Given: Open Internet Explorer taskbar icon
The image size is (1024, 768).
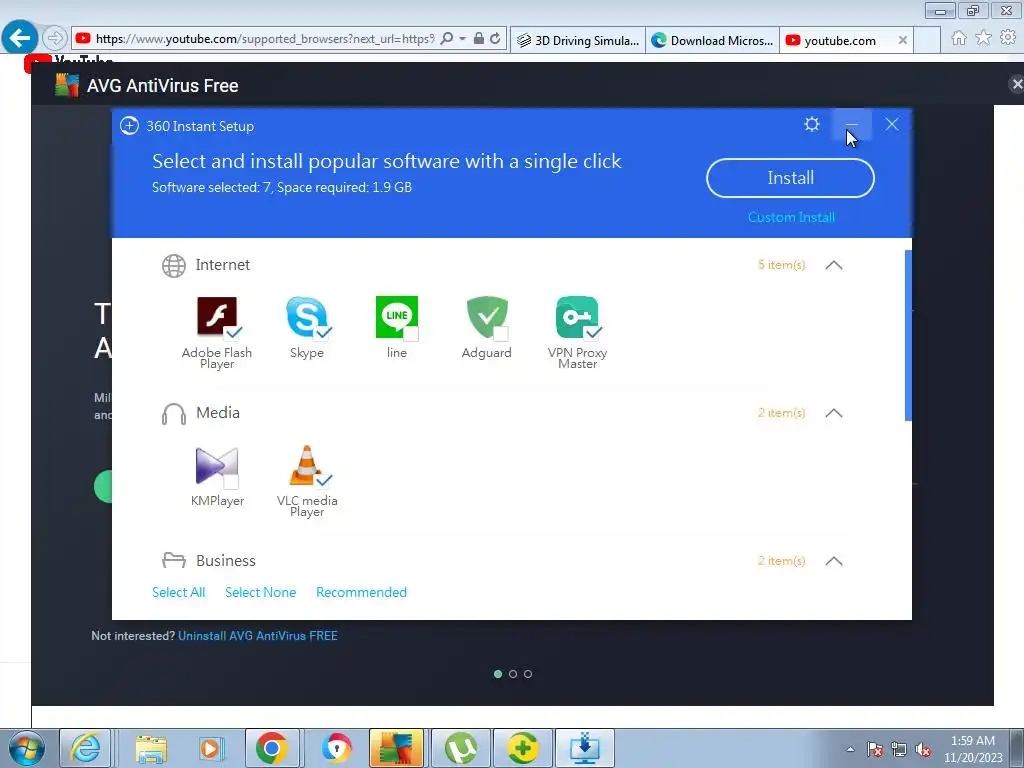Looking at the screenshot, I should tap(86, 748).
